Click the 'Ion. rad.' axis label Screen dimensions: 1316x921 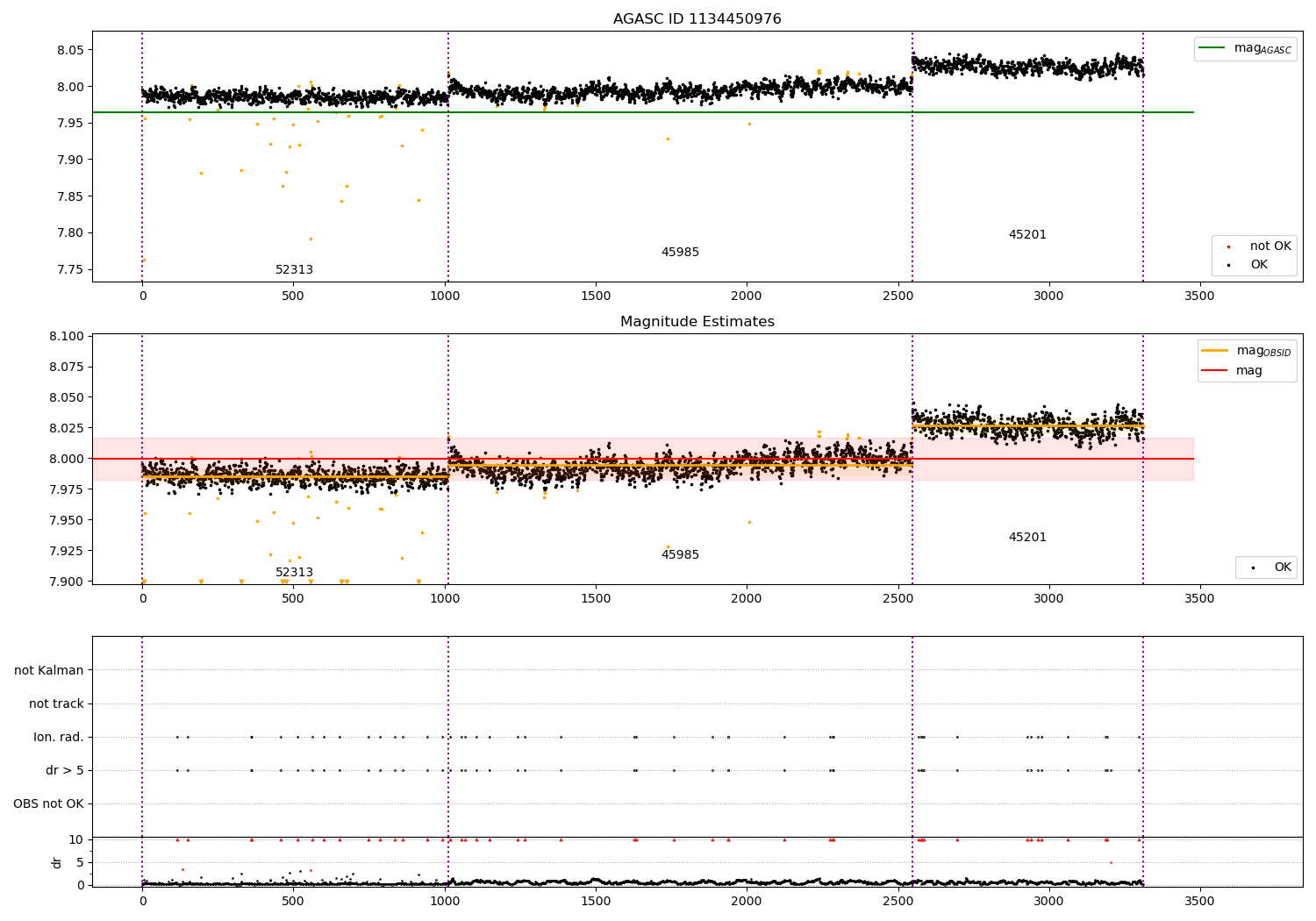(x=59, y=737)
